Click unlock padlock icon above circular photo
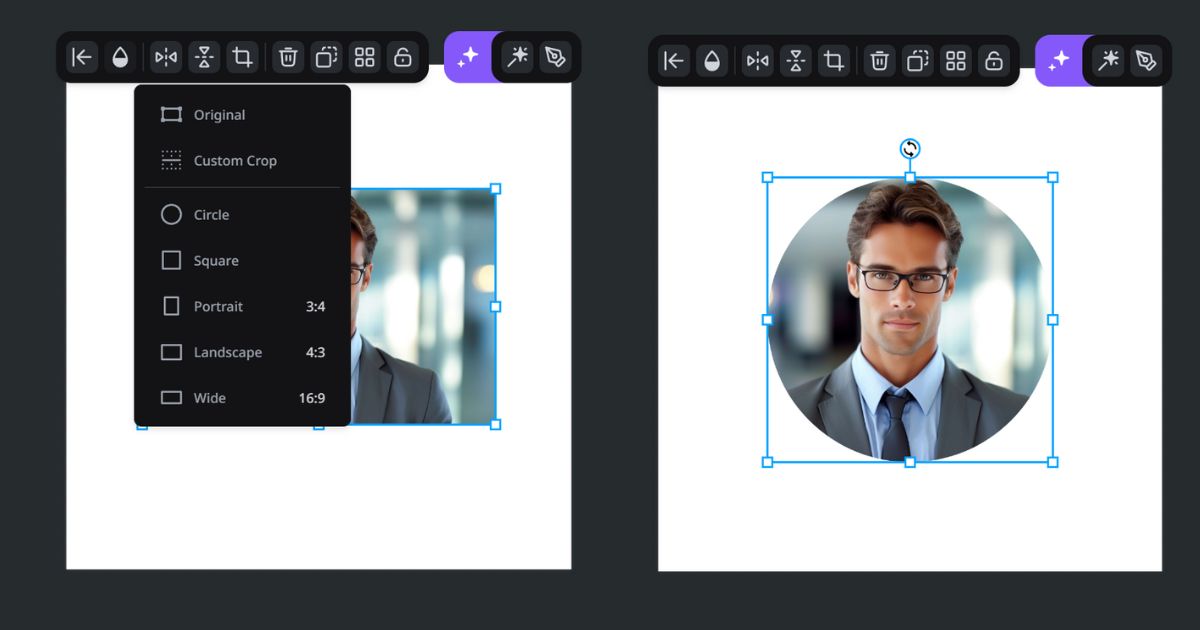 click(x=994, y=61)
